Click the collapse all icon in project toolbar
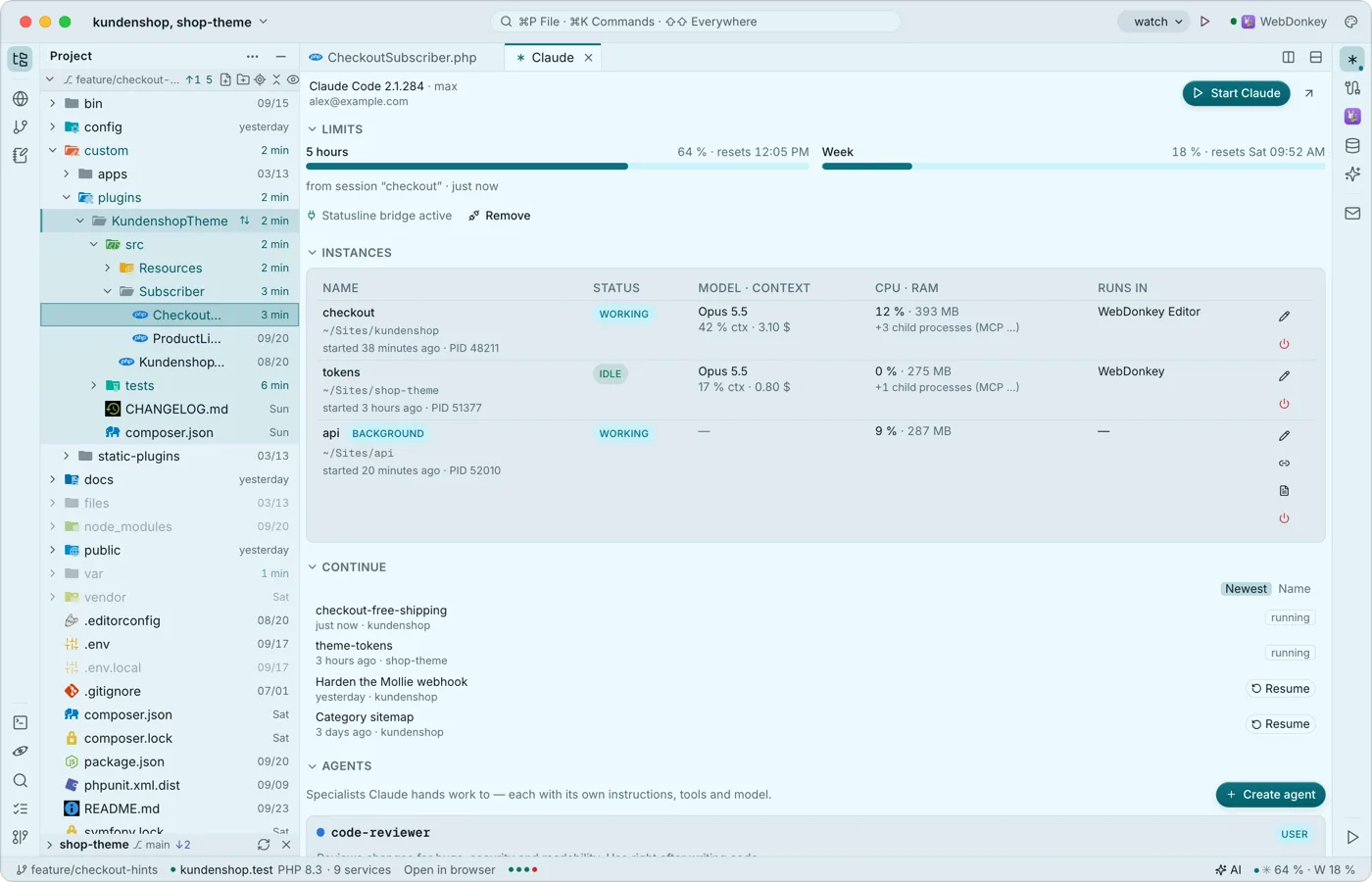This screenshot has height=882, width=1372. [276, 79]
